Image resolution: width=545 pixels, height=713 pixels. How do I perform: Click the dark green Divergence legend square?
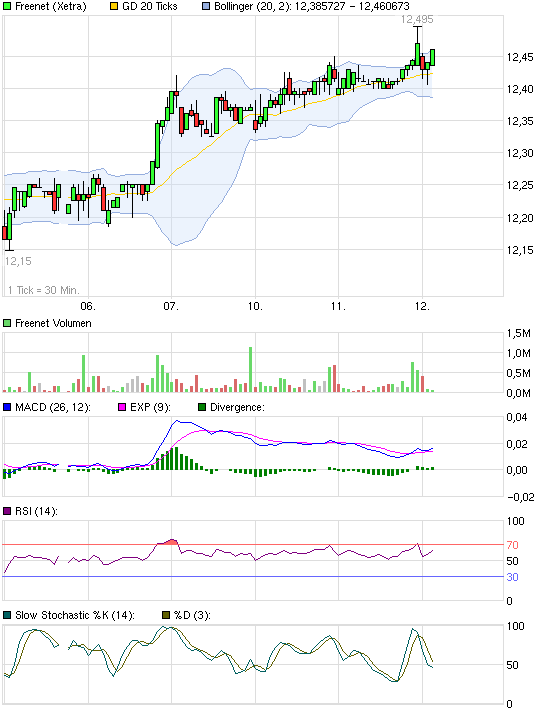(x=202, y=407)
